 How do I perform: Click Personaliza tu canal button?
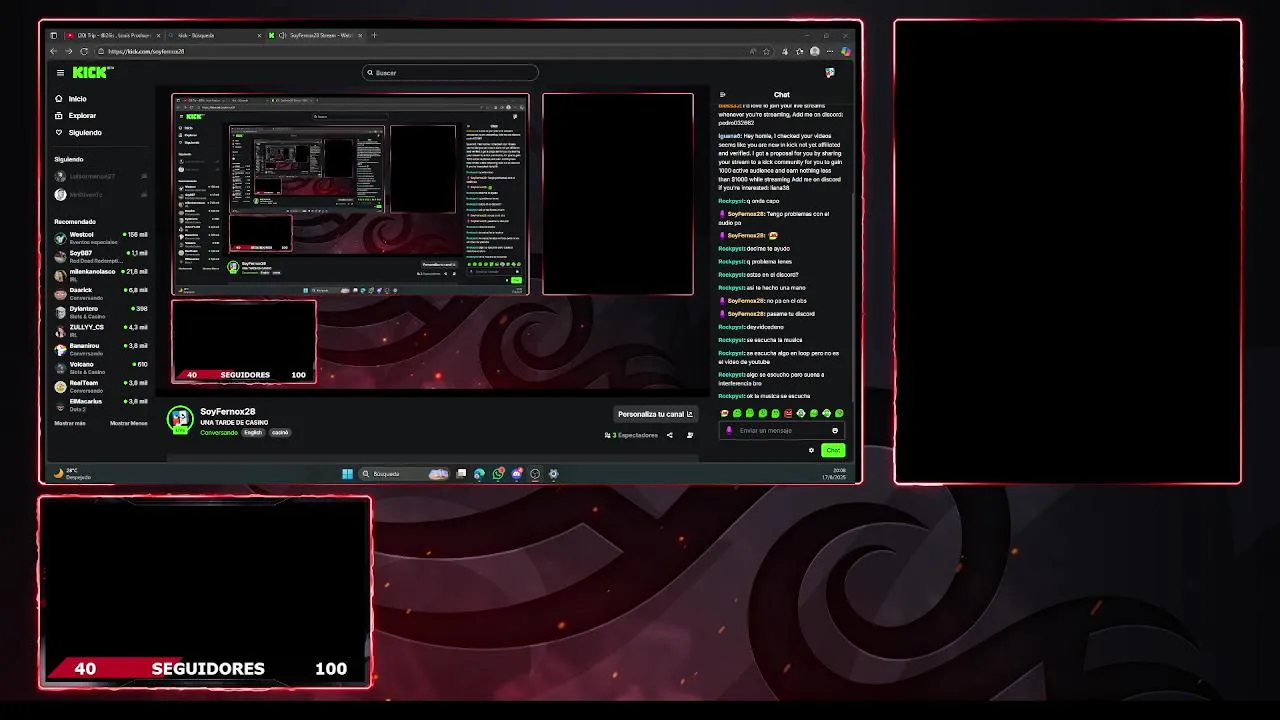[x=655, y=414]
